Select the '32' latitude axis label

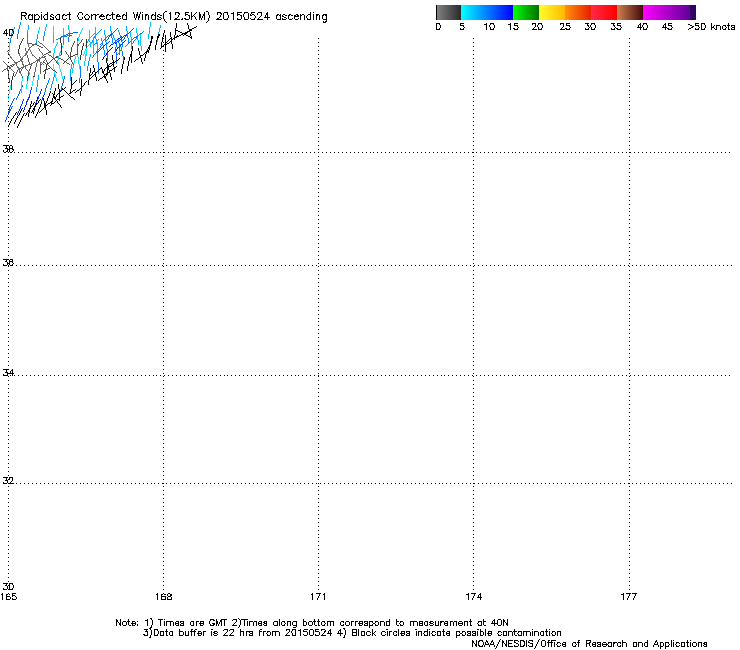pyautogui.click(x=8, y=481)
